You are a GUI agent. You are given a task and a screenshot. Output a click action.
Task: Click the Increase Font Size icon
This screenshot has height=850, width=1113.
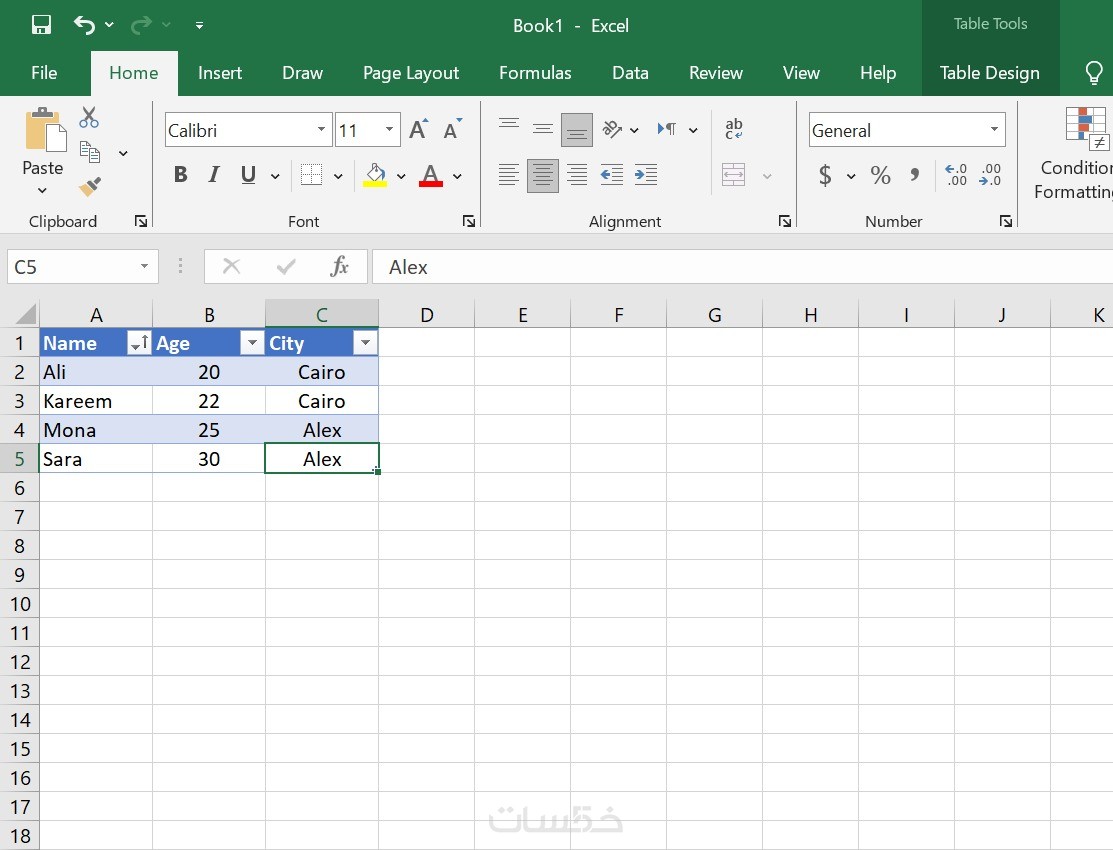pyautogui.click(x=419, y=129)
